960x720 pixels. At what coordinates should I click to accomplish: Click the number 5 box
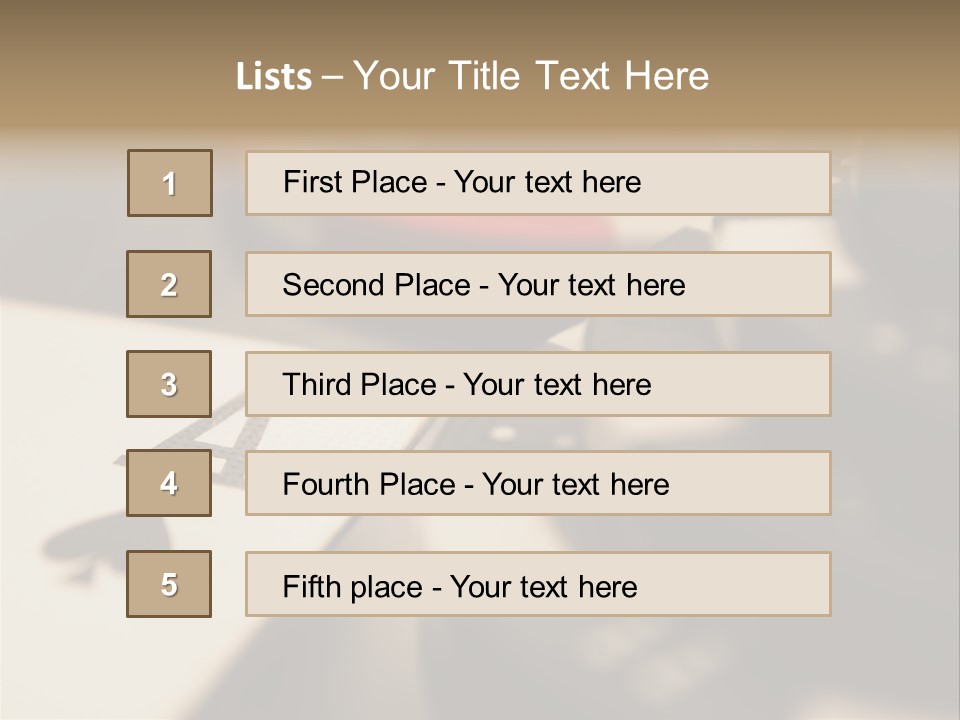(x=169, y=584)
